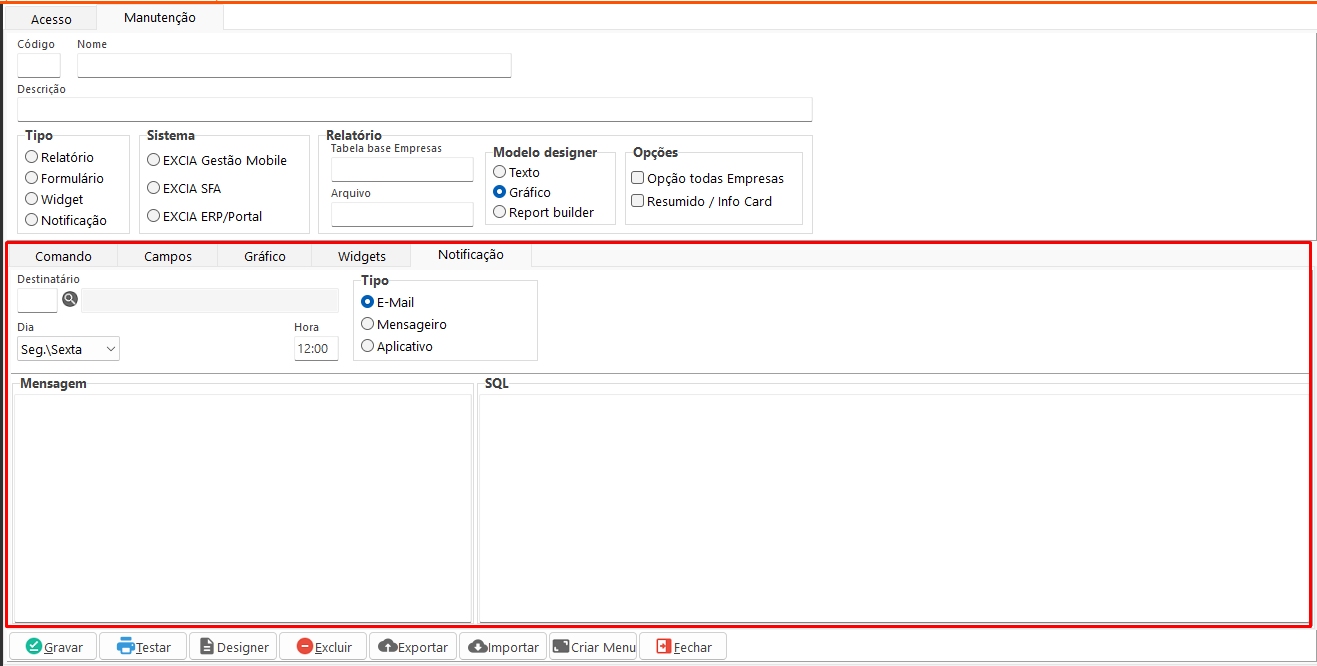Click the Exportar cloud upload button

pos(413,647)
